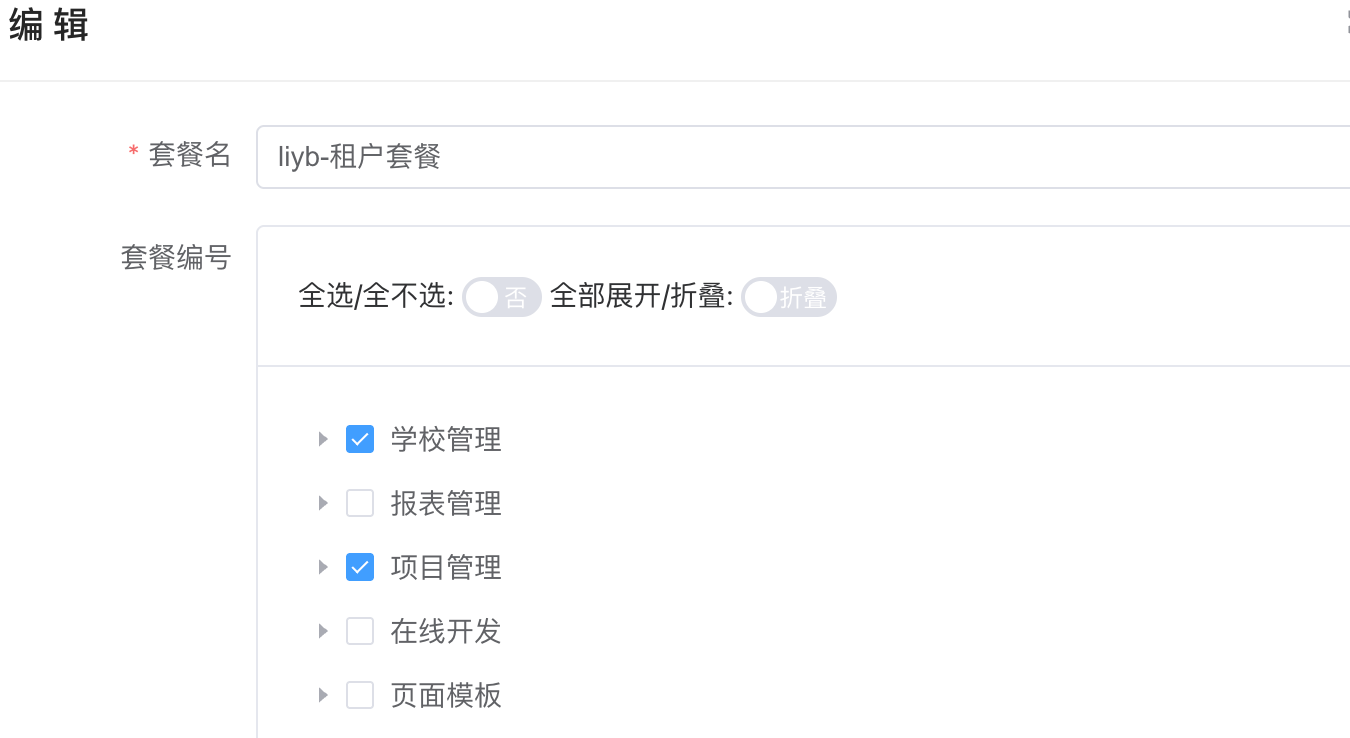The image size is (1350, 738).
Task: Expand the 在线开发 tree node arrow
Action: [x=323, y=631]
